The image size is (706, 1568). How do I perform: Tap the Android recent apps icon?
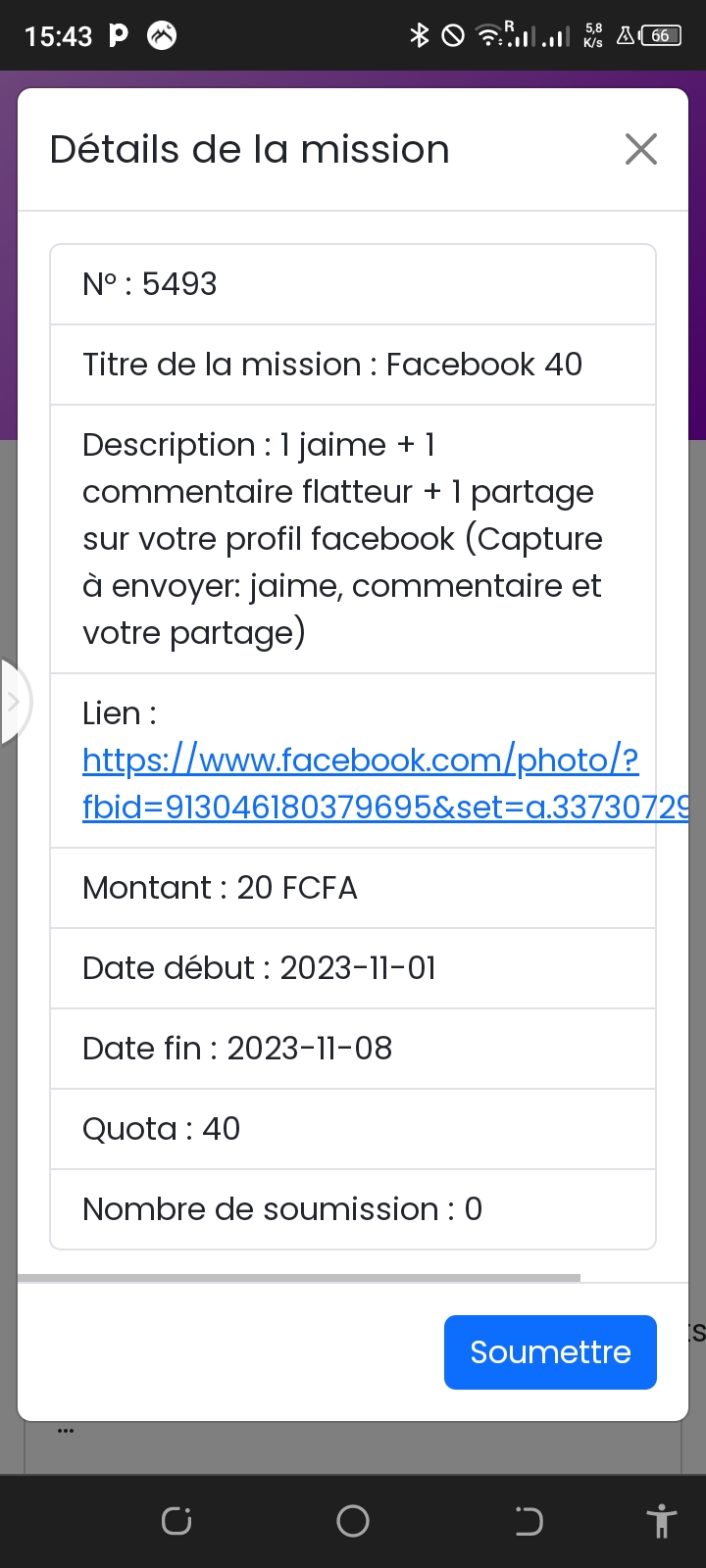pos(176,1521)
